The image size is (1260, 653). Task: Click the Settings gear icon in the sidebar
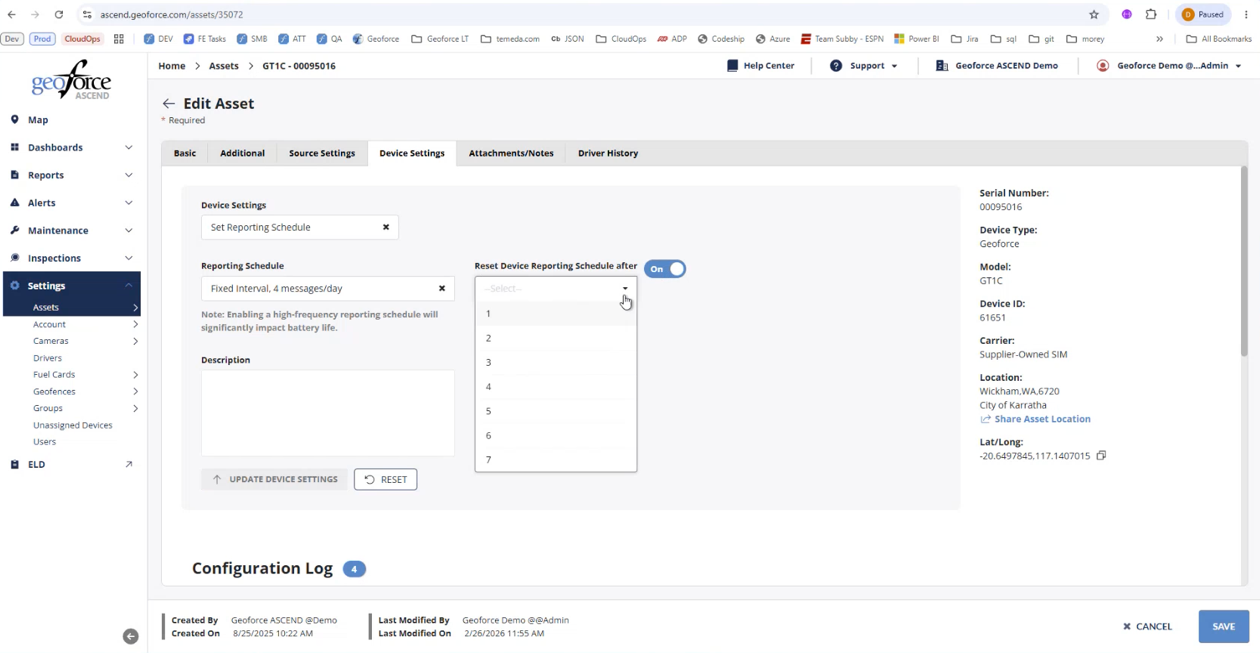tap(15, 285)
